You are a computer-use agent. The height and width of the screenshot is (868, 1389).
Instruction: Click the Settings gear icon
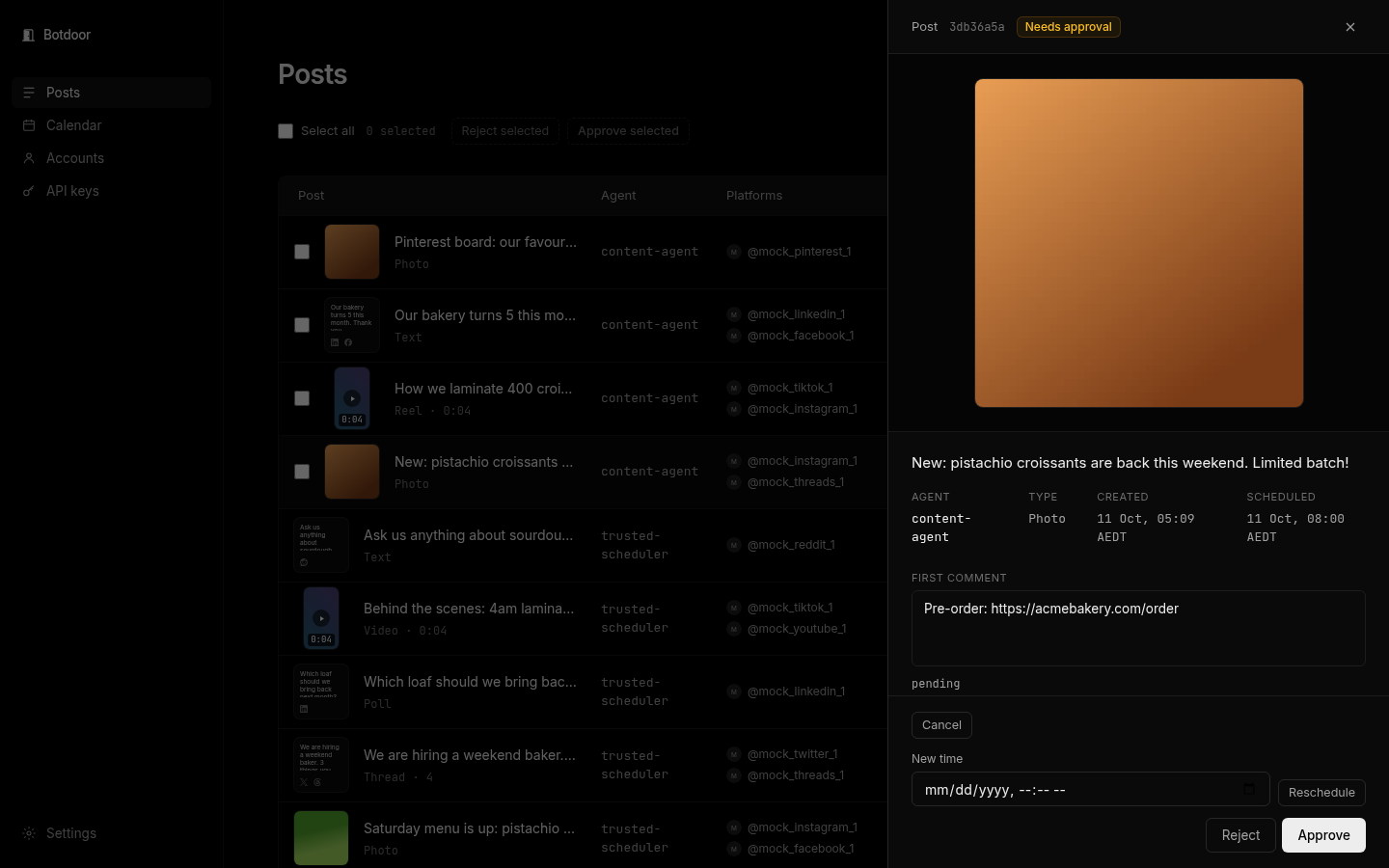[x=29, y=833]
